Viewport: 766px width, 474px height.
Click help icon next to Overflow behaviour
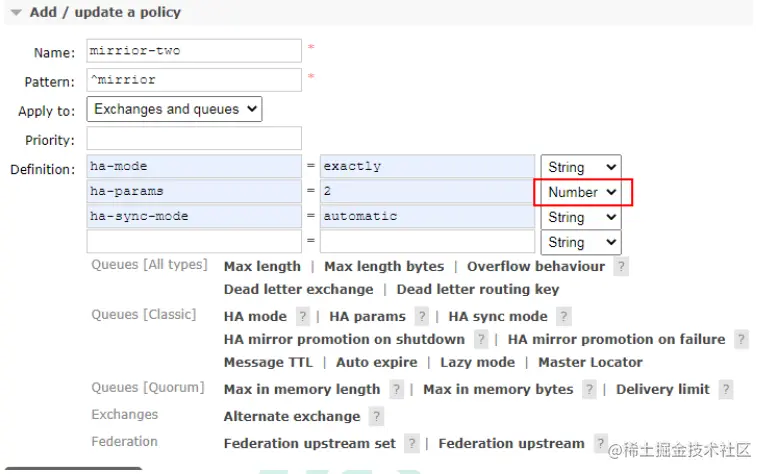(621, 267)
